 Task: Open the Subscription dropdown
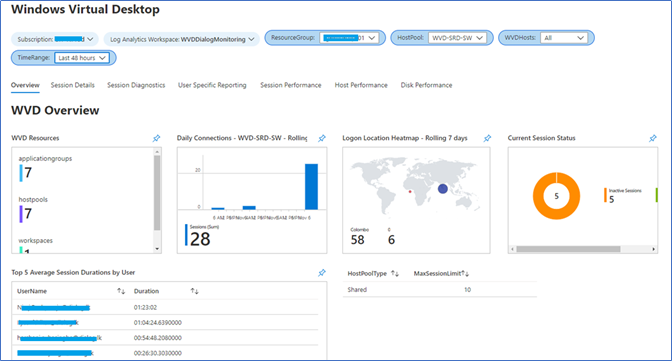(x=55, y=39)
